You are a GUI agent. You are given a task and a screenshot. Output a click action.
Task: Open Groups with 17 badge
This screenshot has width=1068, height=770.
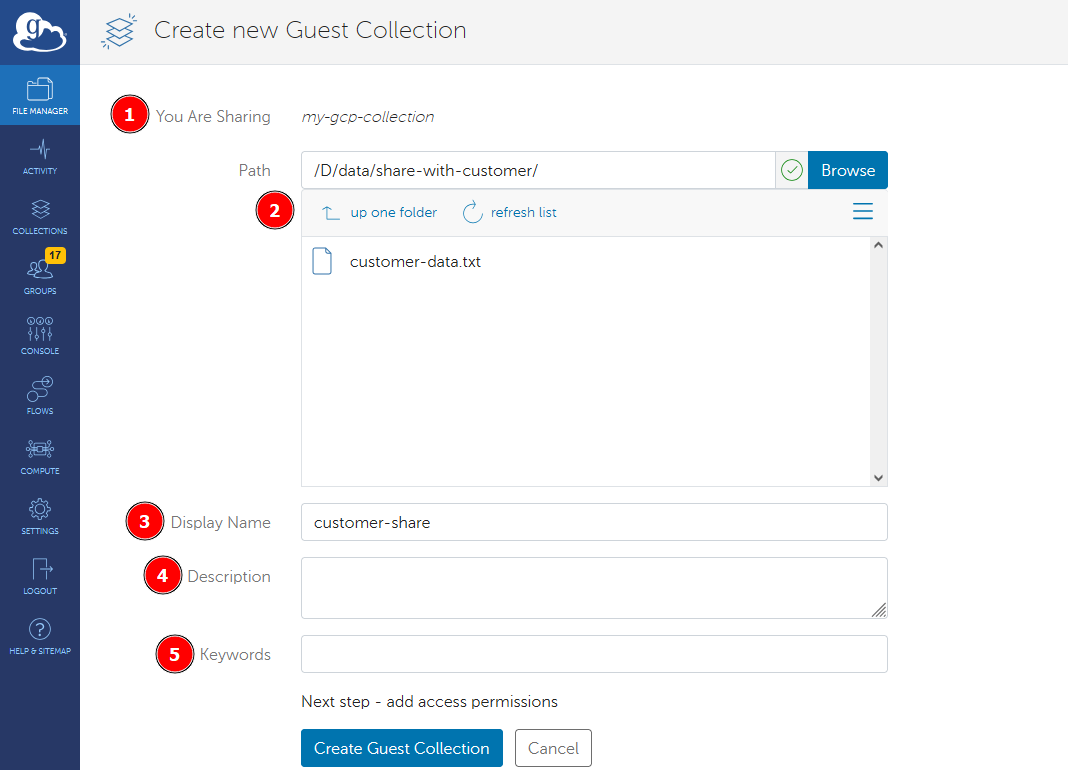pos(40,275)
